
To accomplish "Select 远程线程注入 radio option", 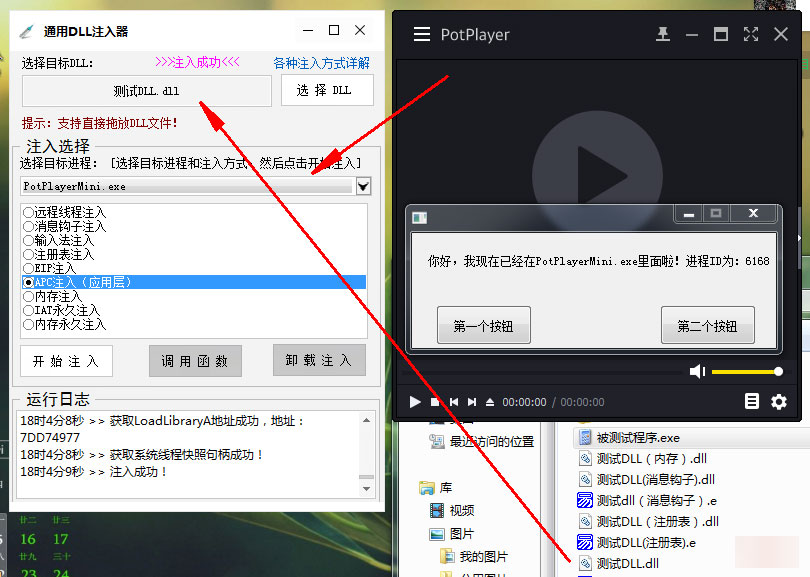I will [64, 212].
